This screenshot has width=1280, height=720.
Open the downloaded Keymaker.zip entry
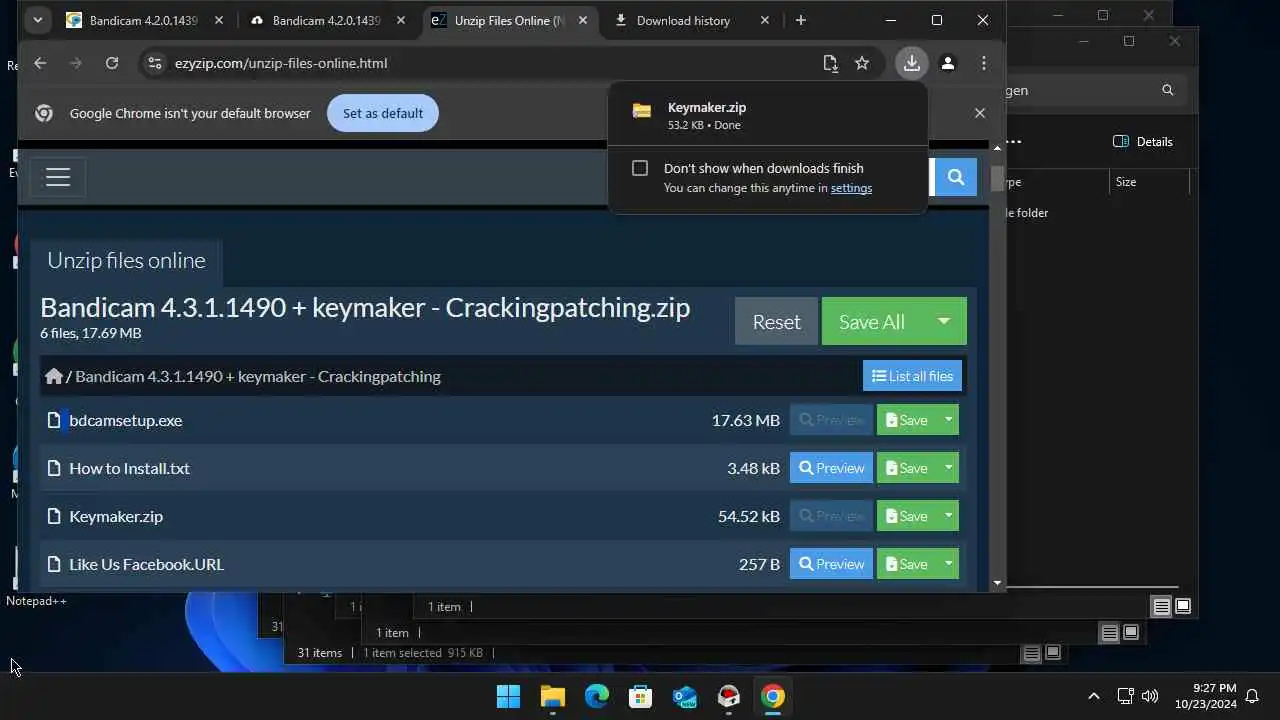766,115
